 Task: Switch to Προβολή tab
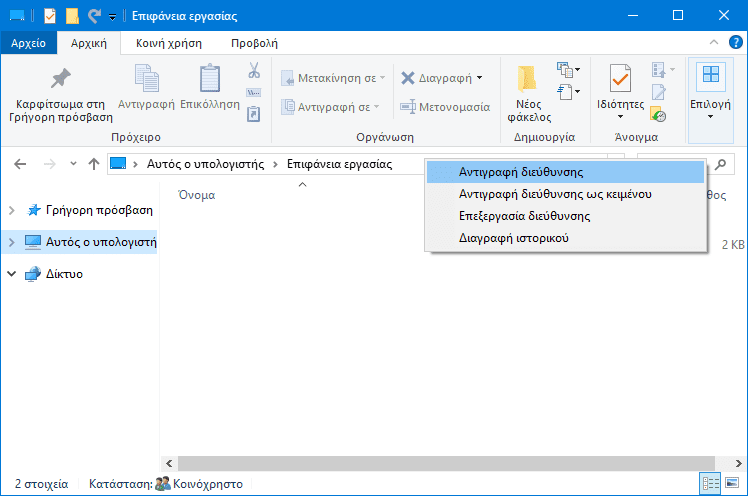click(x=254, y=43)
